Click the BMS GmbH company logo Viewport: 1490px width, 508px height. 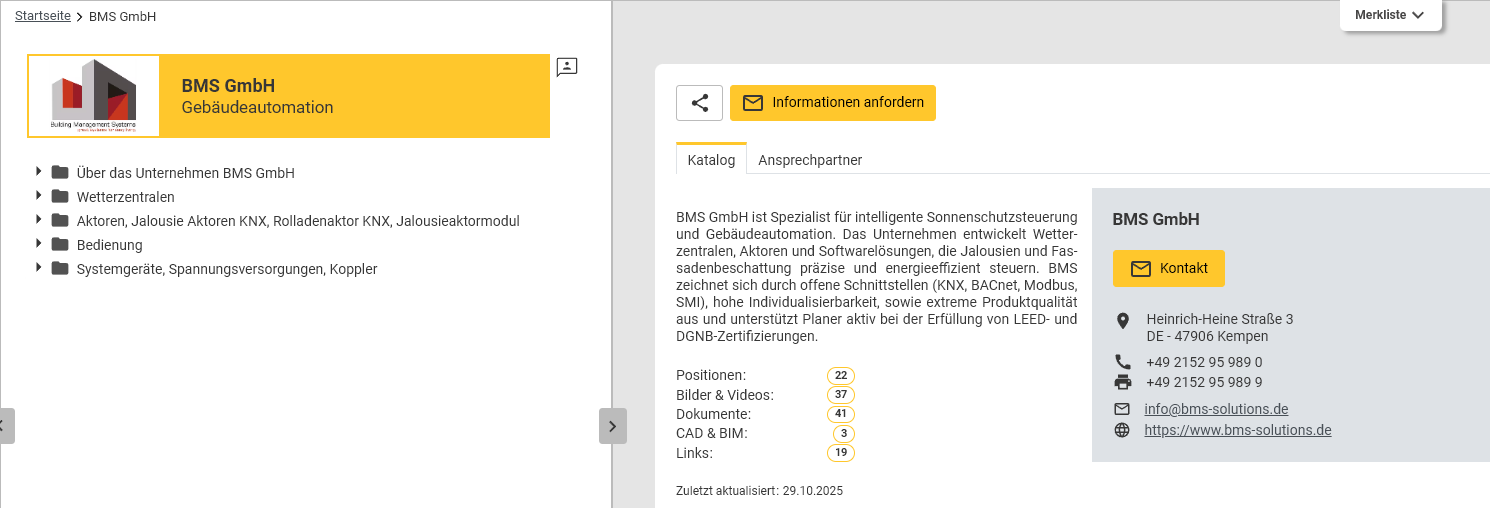(94, 96)
